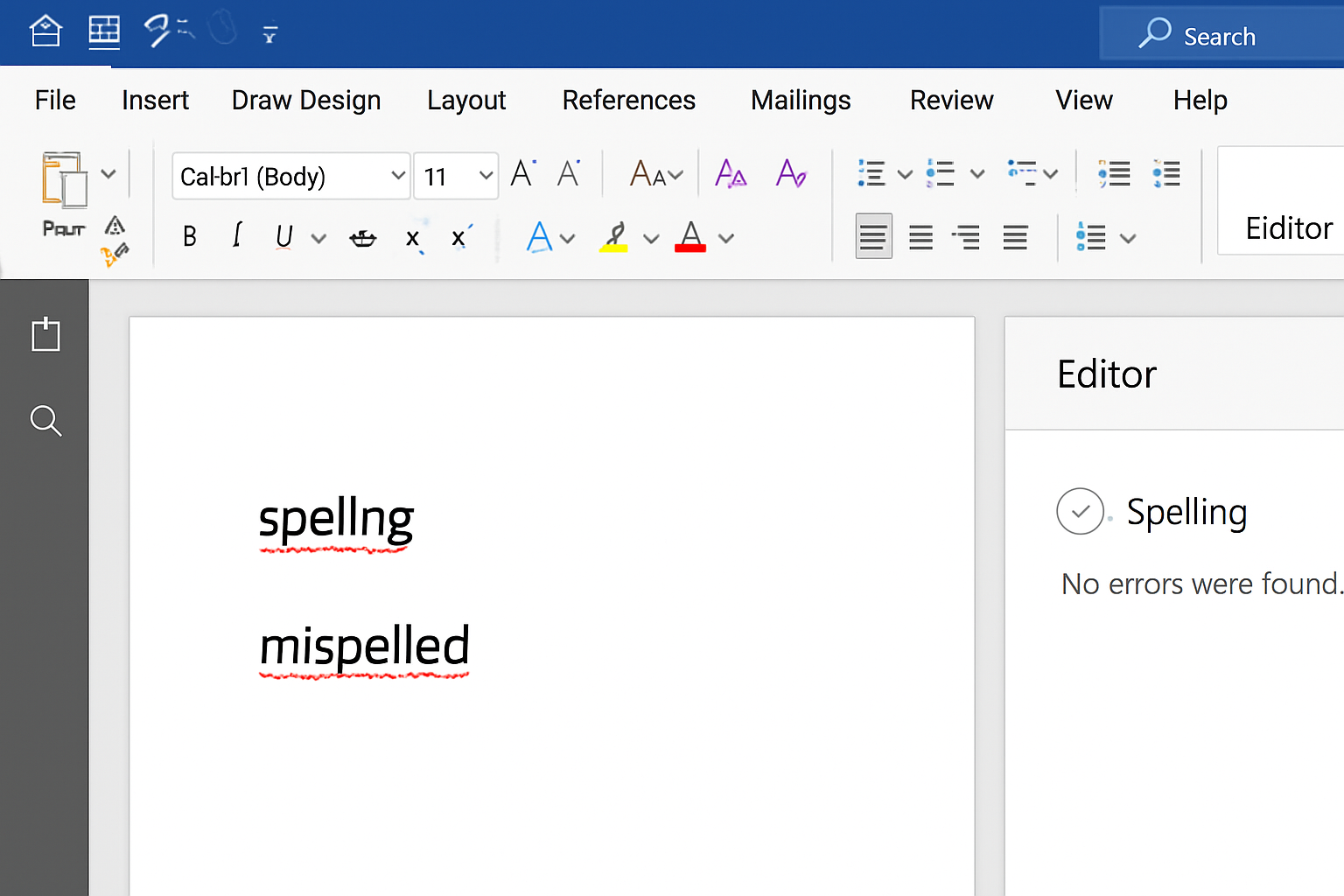Image resolution: width=1344 pixels, height=896 pixels.
Task: Open the Mailings tab
Action: 801,100
